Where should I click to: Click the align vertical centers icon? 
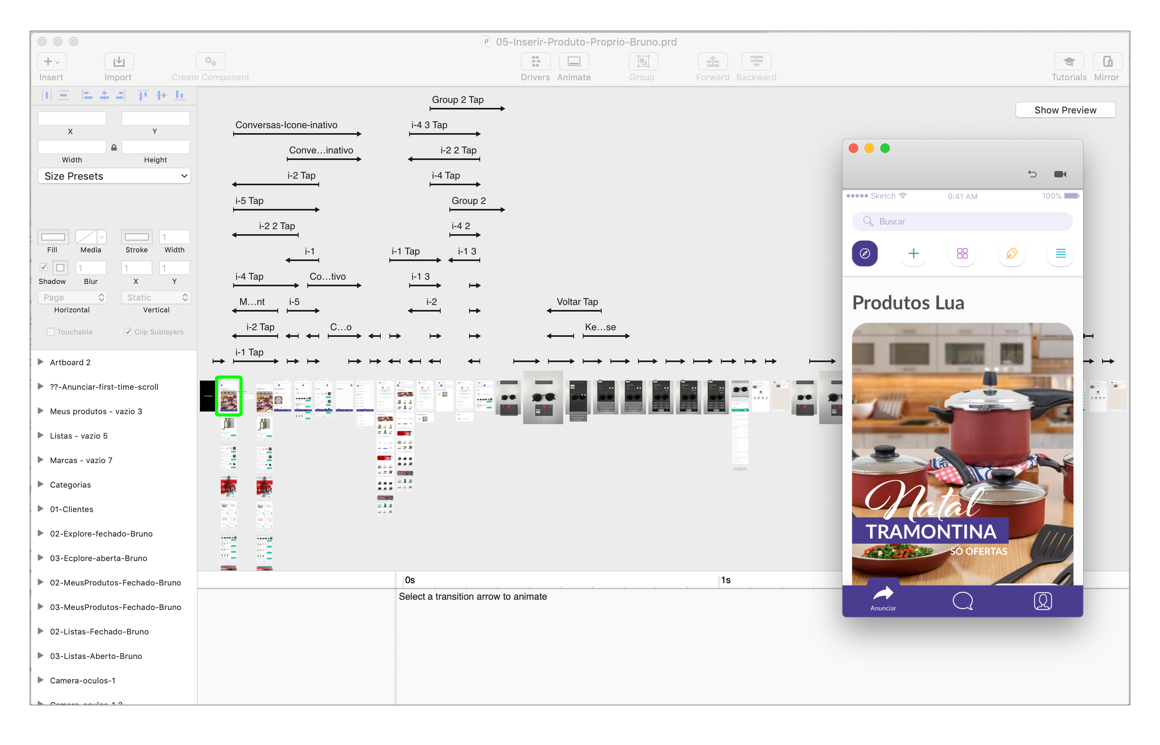coord(161,95)
